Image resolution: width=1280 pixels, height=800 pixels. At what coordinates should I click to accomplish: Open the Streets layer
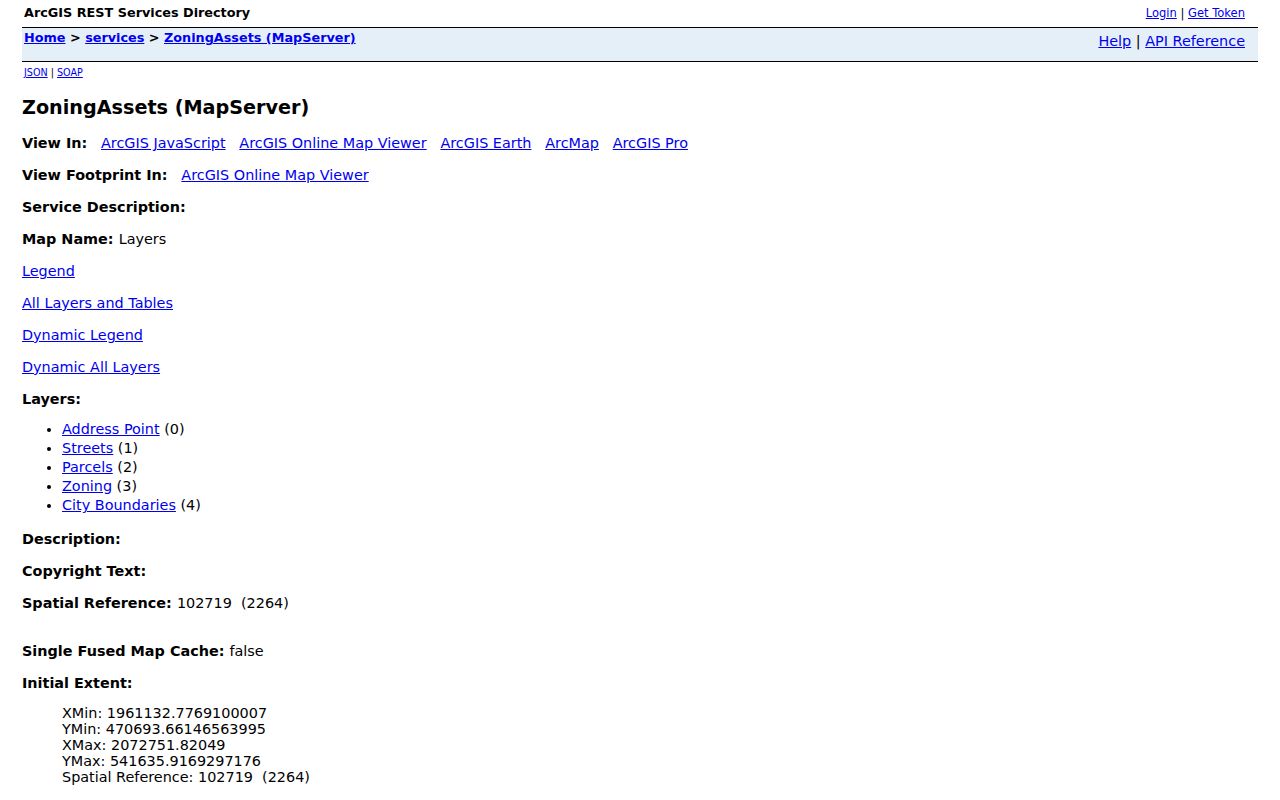point(87,448)
